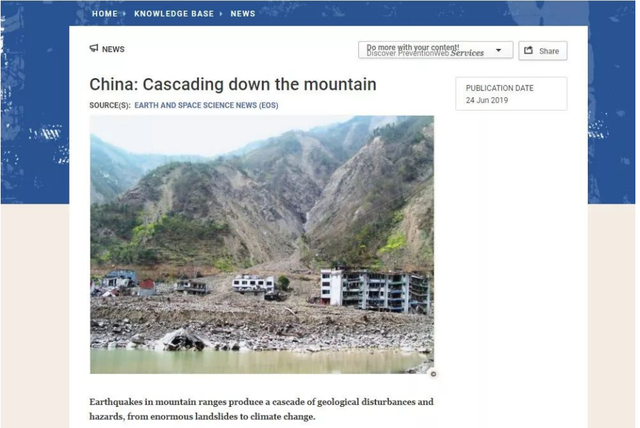Click the Share arrow icon
The height and width of the screenshot is (428, 640).
point(529,51)
